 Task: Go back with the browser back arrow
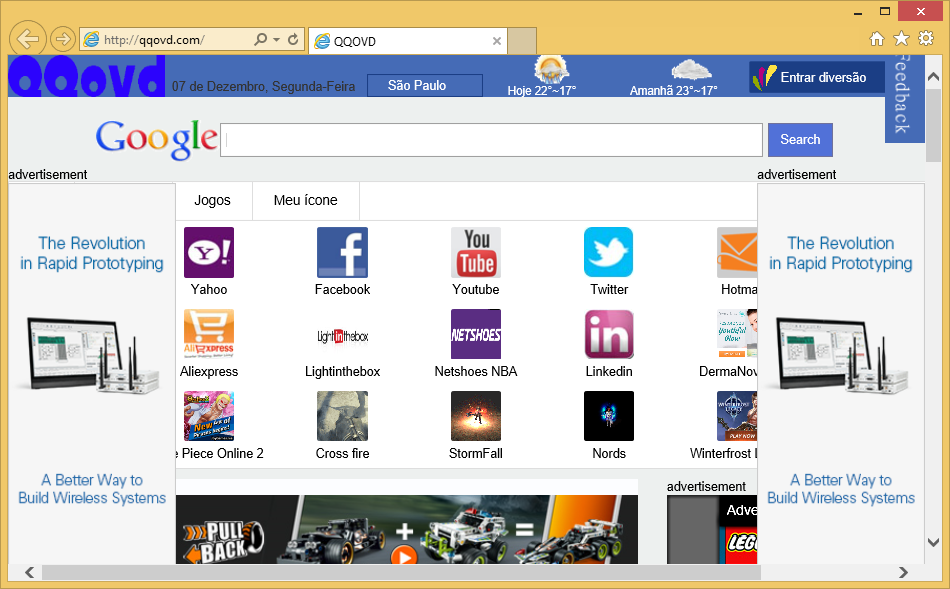[28, 39]
